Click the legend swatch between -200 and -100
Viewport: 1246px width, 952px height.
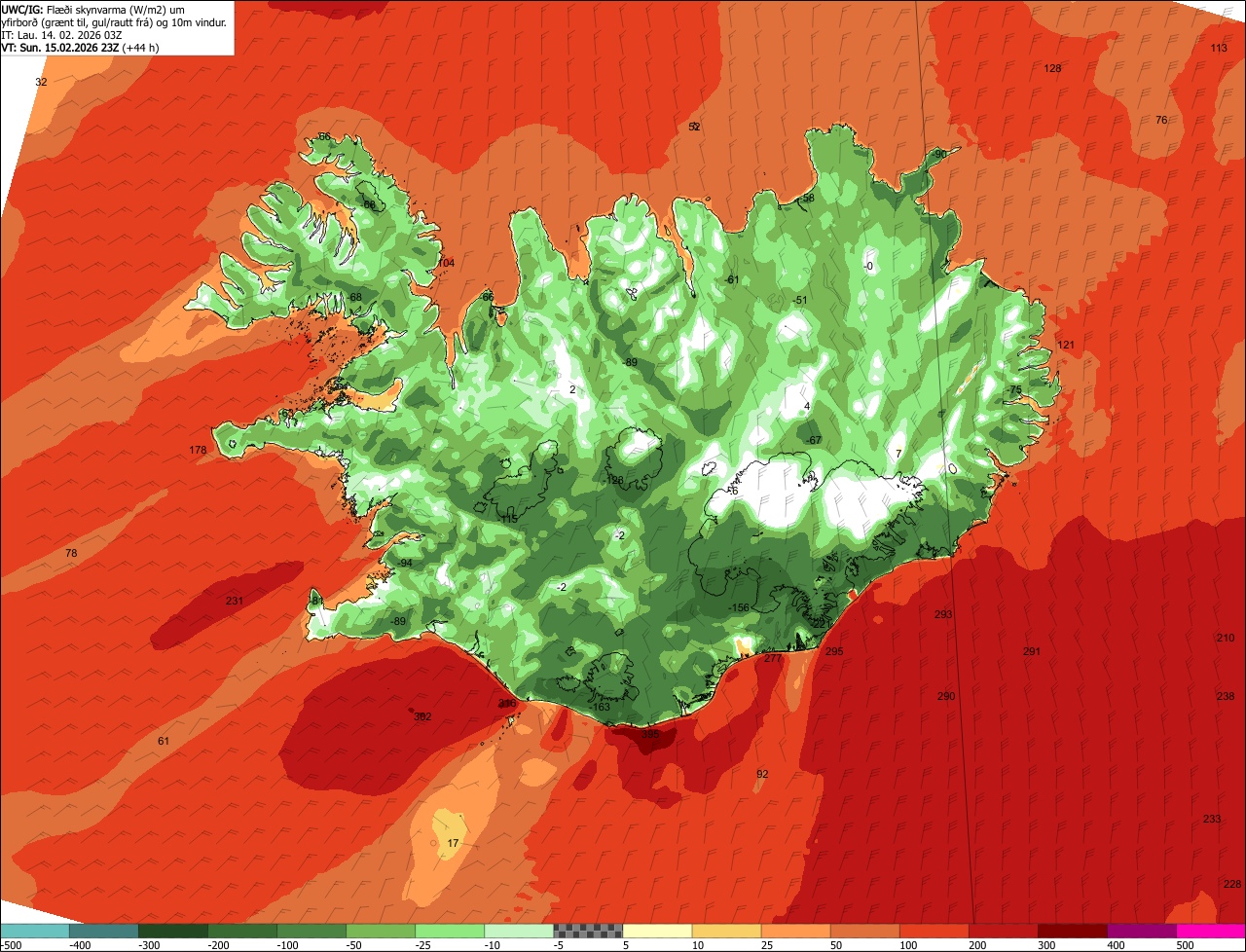coord(241,931)
